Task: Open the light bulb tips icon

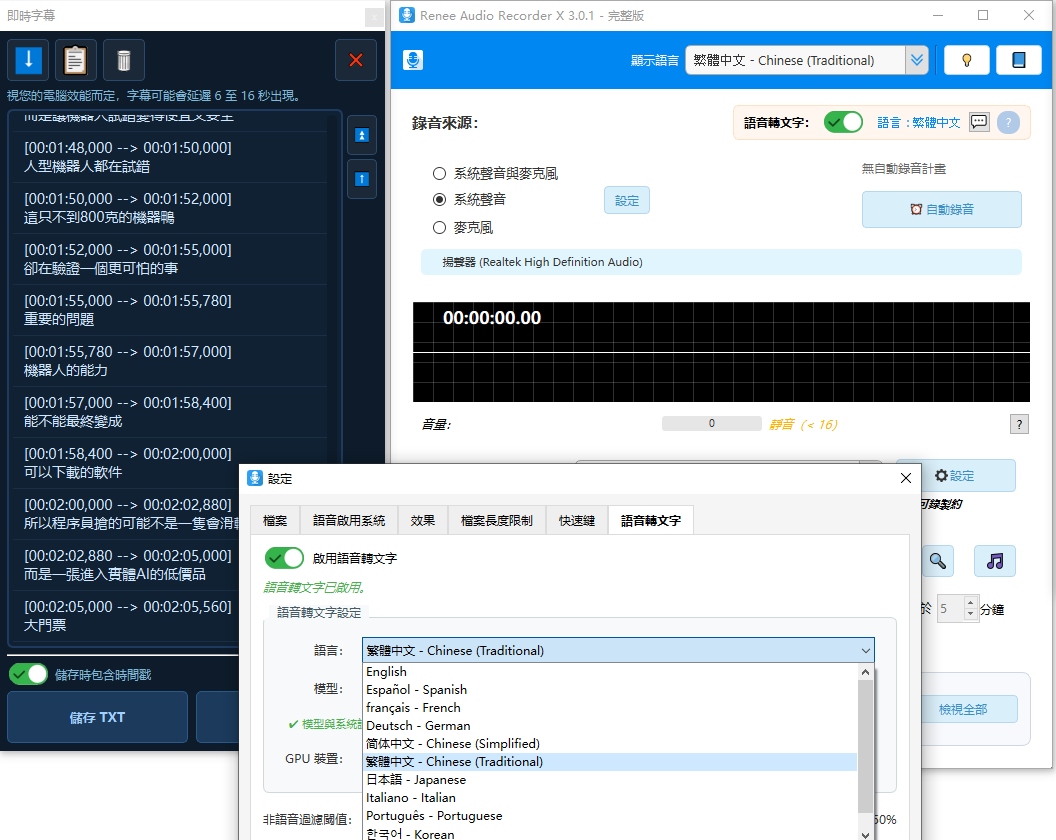Action: (966, 60)
